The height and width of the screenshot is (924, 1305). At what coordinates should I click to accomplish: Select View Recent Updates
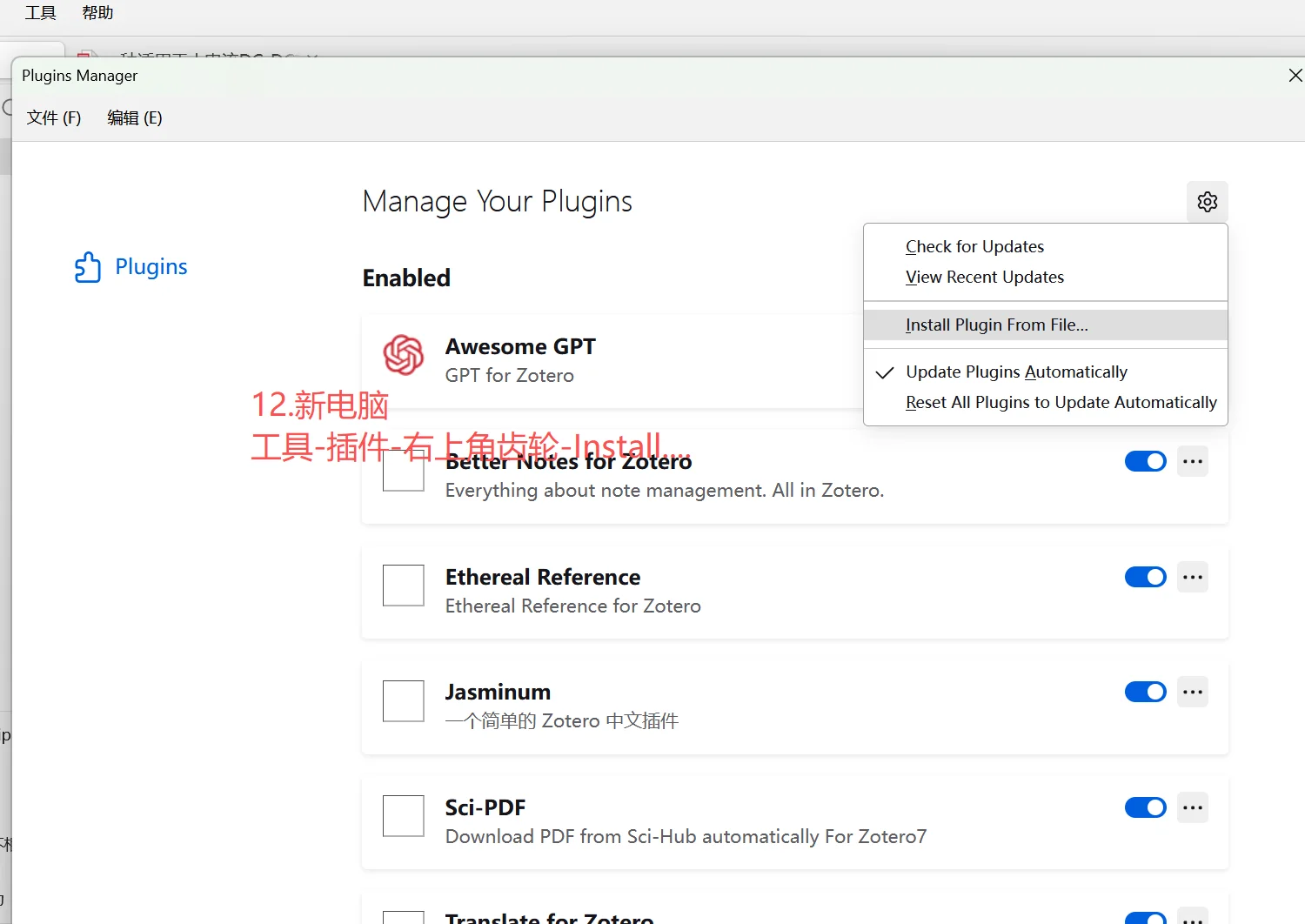(x=984, y=277)
